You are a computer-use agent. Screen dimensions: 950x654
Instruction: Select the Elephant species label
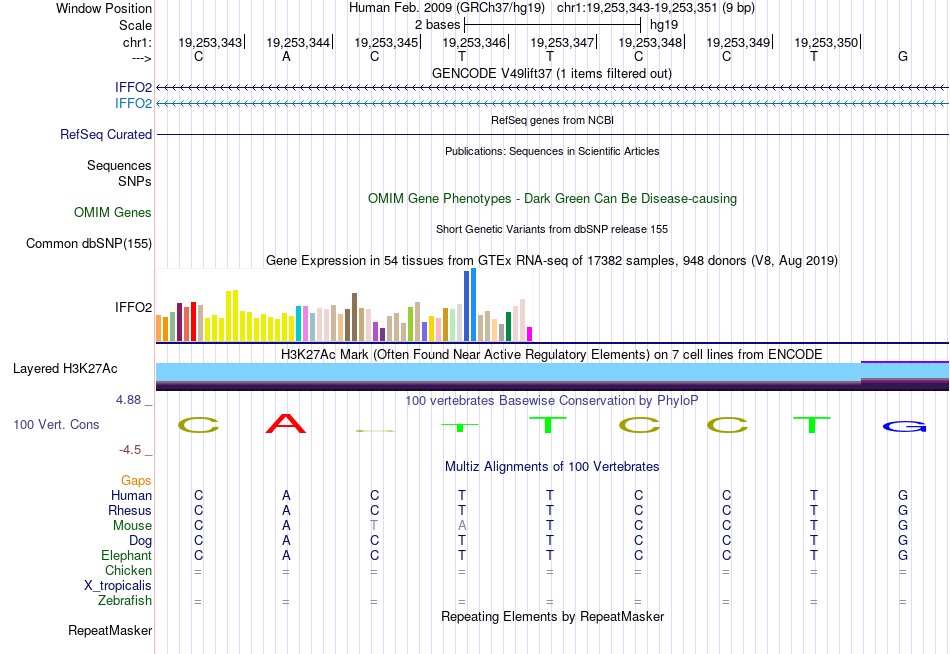pyautogui.click(x=127, y=555)
